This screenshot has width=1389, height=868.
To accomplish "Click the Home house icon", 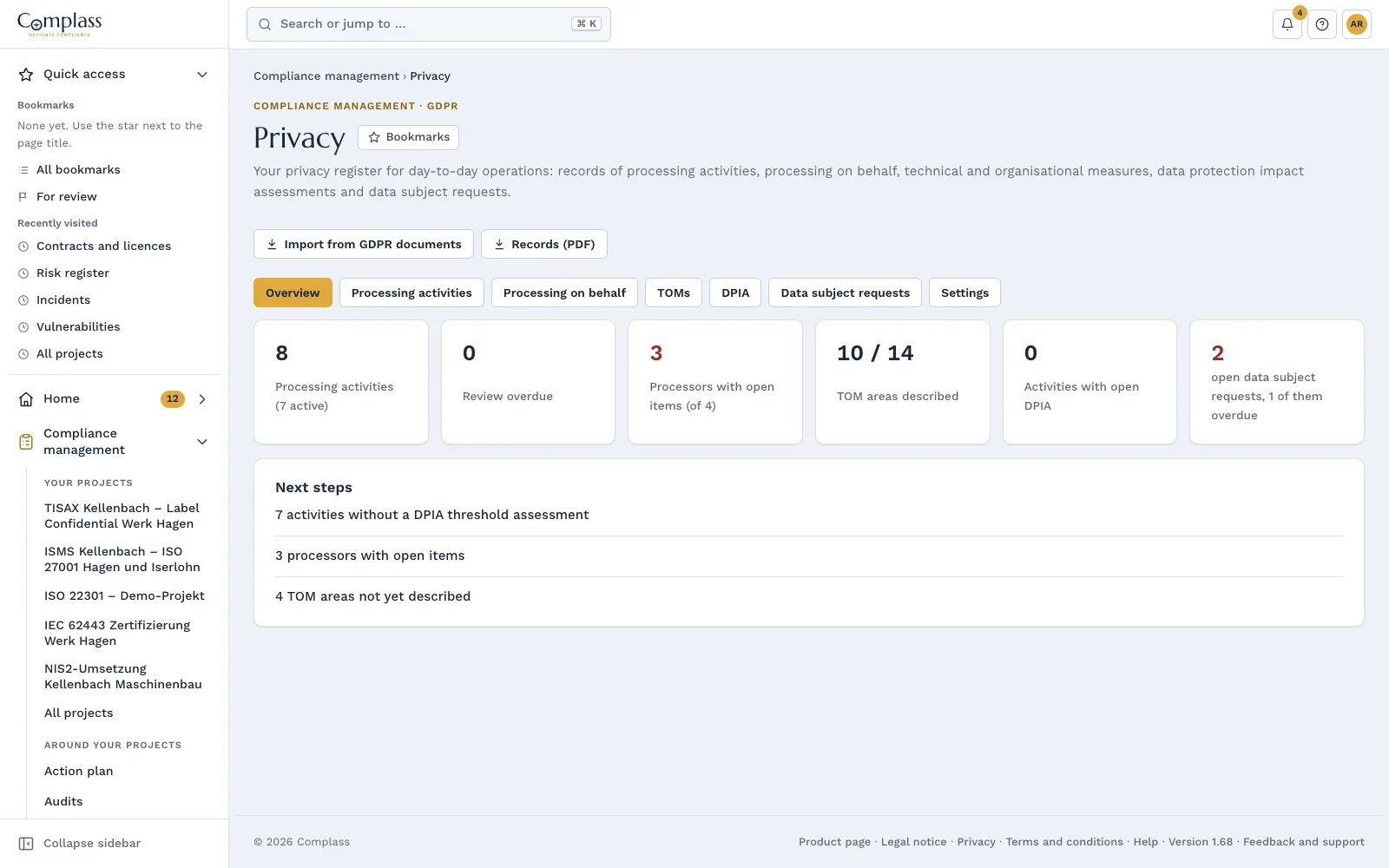I will (x=26, y=399).
